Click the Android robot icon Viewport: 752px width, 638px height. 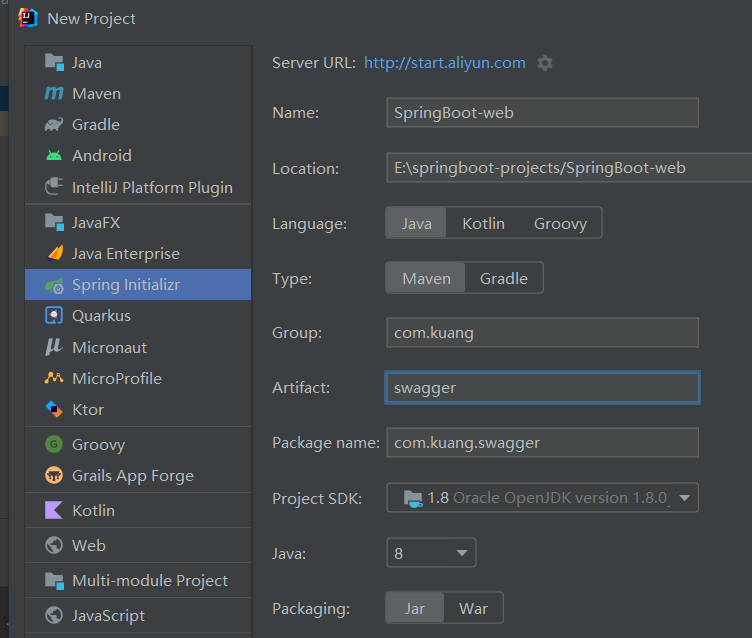(x=54, y=155)
